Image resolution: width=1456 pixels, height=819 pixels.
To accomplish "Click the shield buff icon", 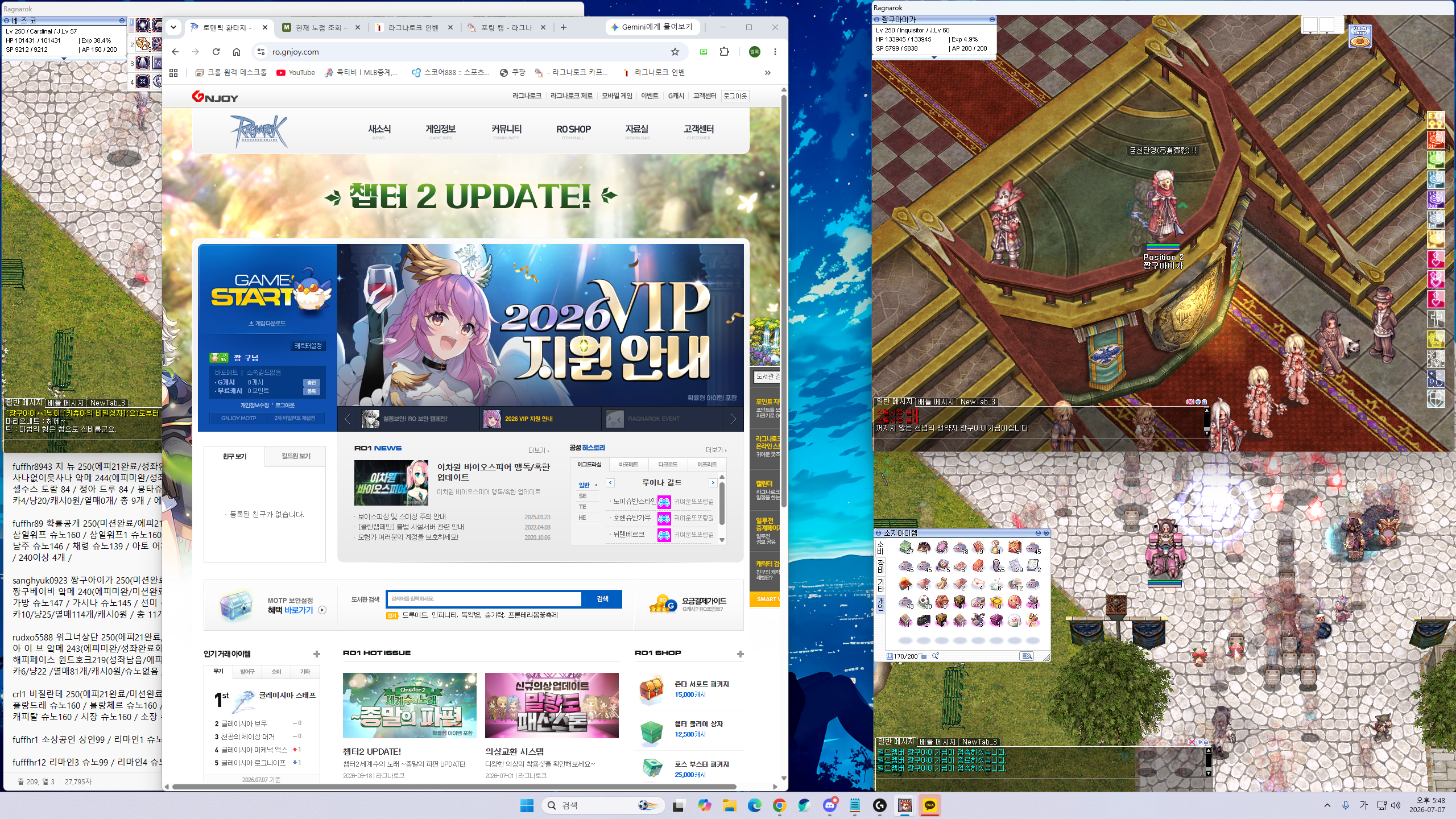I will (1436, 399).
